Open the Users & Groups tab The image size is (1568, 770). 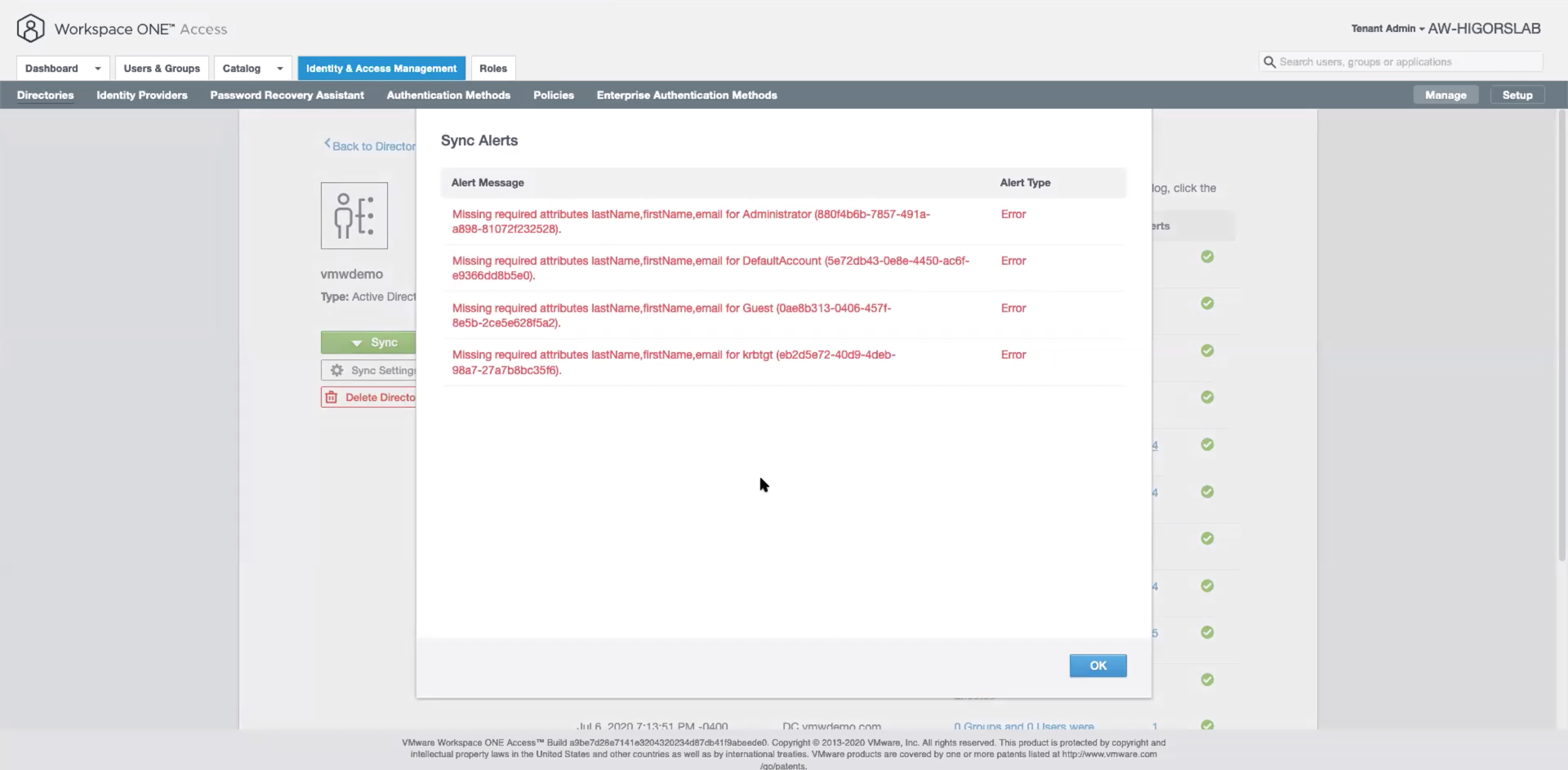pyautogui.click(x=161, y=68)
